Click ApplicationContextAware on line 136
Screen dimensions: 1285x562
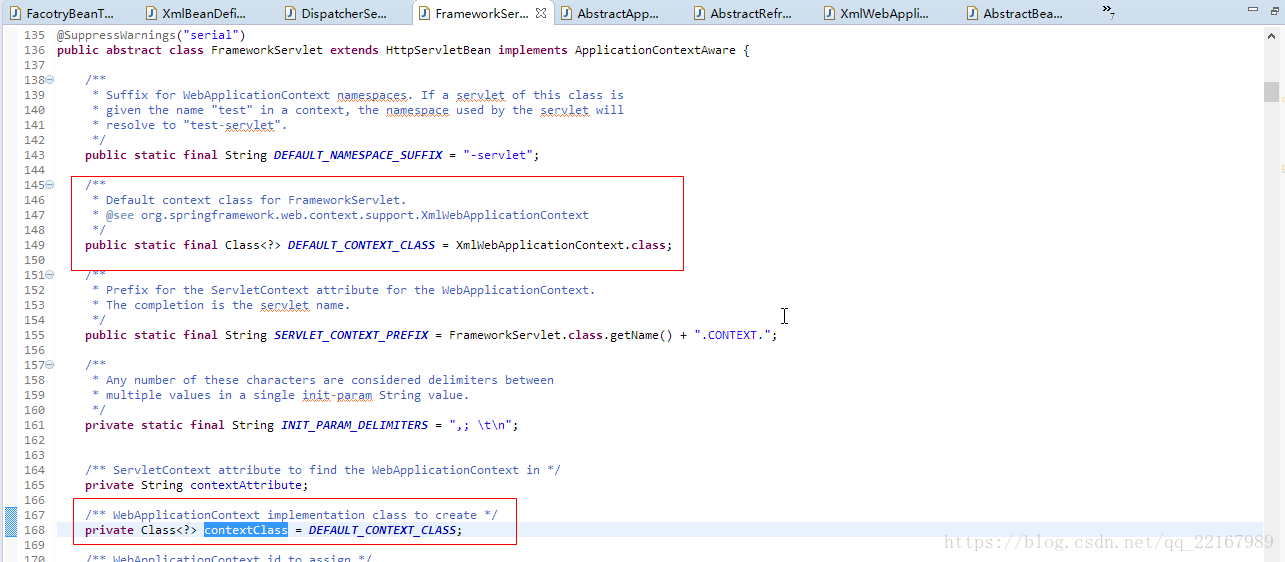tap(656, 50)
